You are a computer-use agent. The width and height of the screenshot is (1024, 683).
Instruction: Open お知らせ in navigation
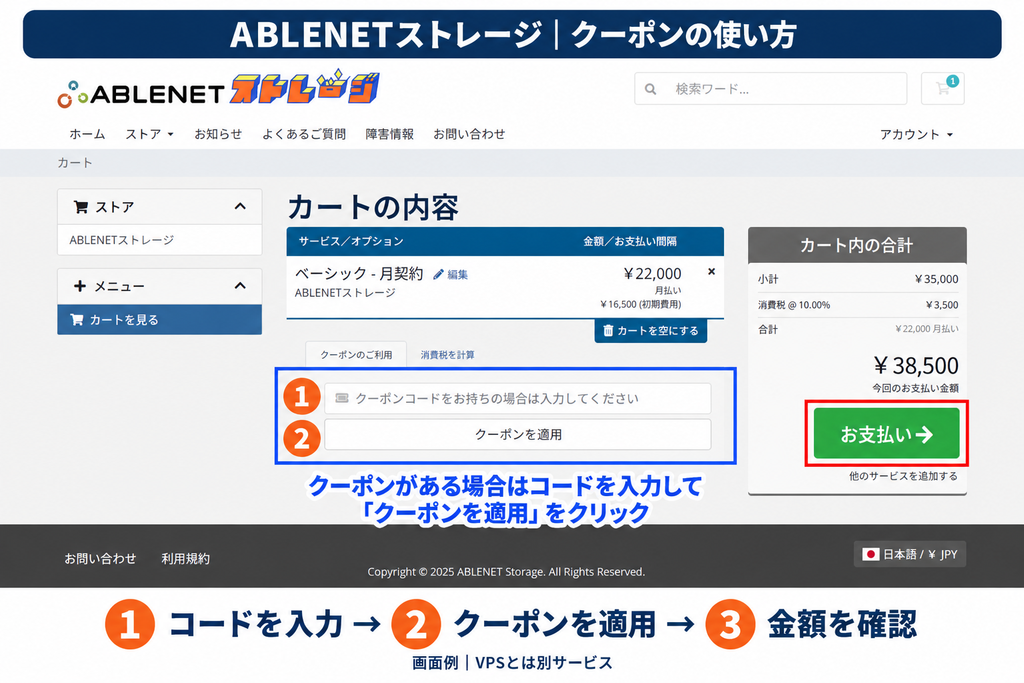tap(218, 134)
